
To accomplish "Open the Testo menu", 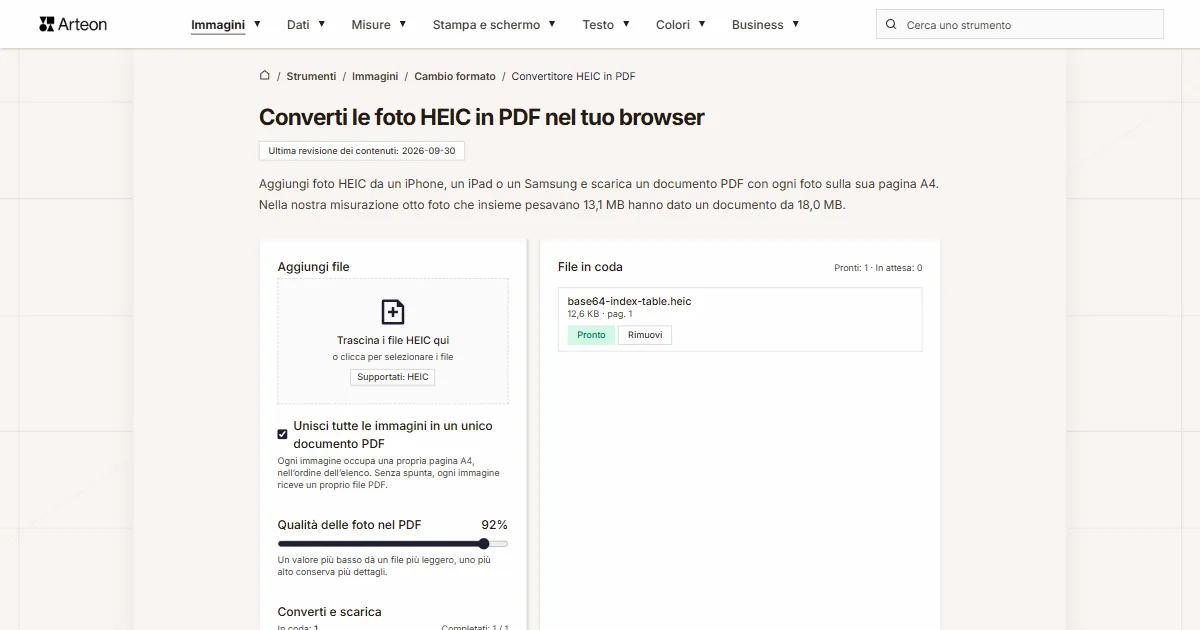I will tap(598, 25).
